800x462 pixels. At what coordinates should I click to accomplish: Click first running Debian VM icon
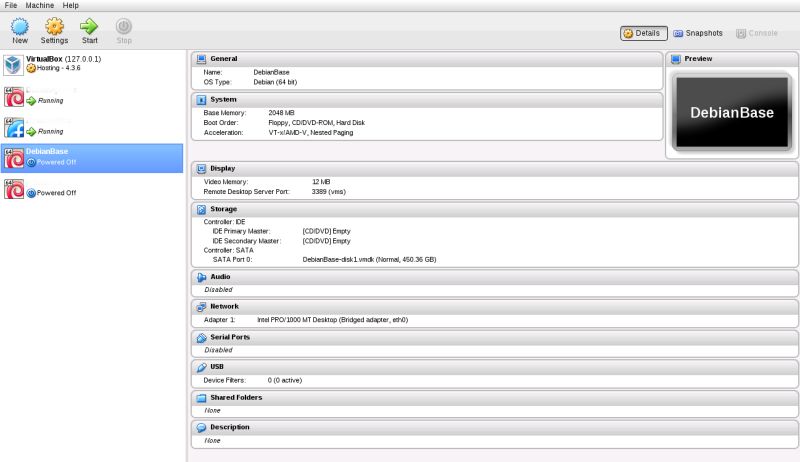pos(14,97)
